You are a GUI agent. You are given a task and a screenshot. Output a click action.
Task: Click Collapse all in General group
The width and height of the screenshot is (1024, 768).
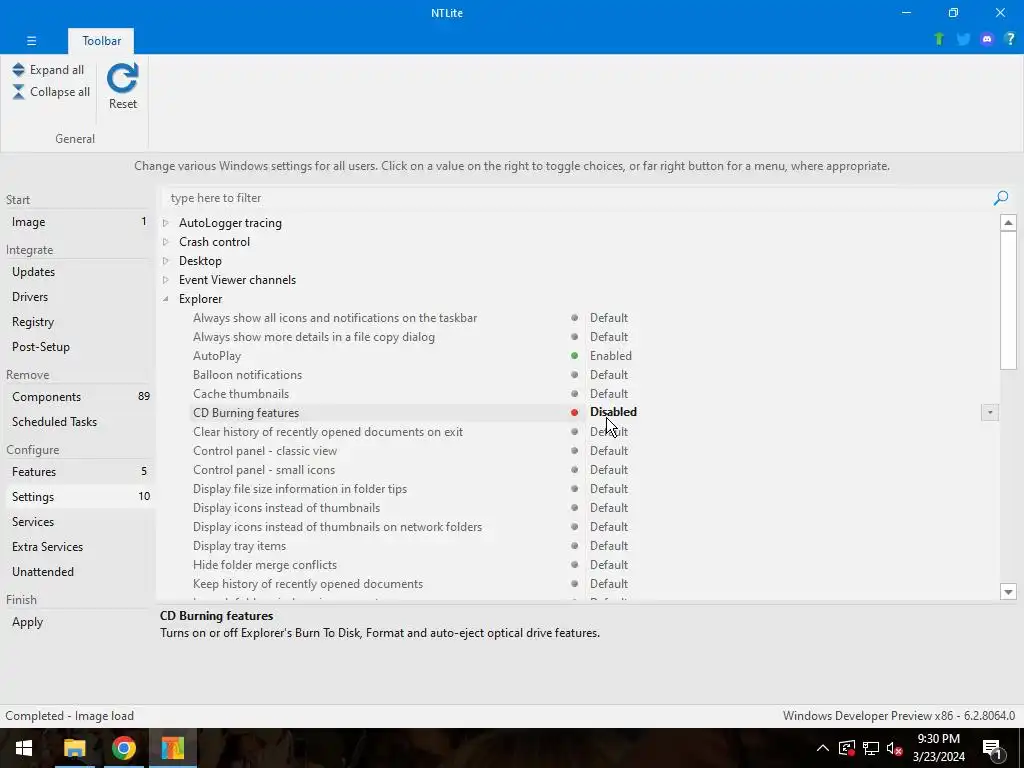pyautogui.click(x=51, y=92)
